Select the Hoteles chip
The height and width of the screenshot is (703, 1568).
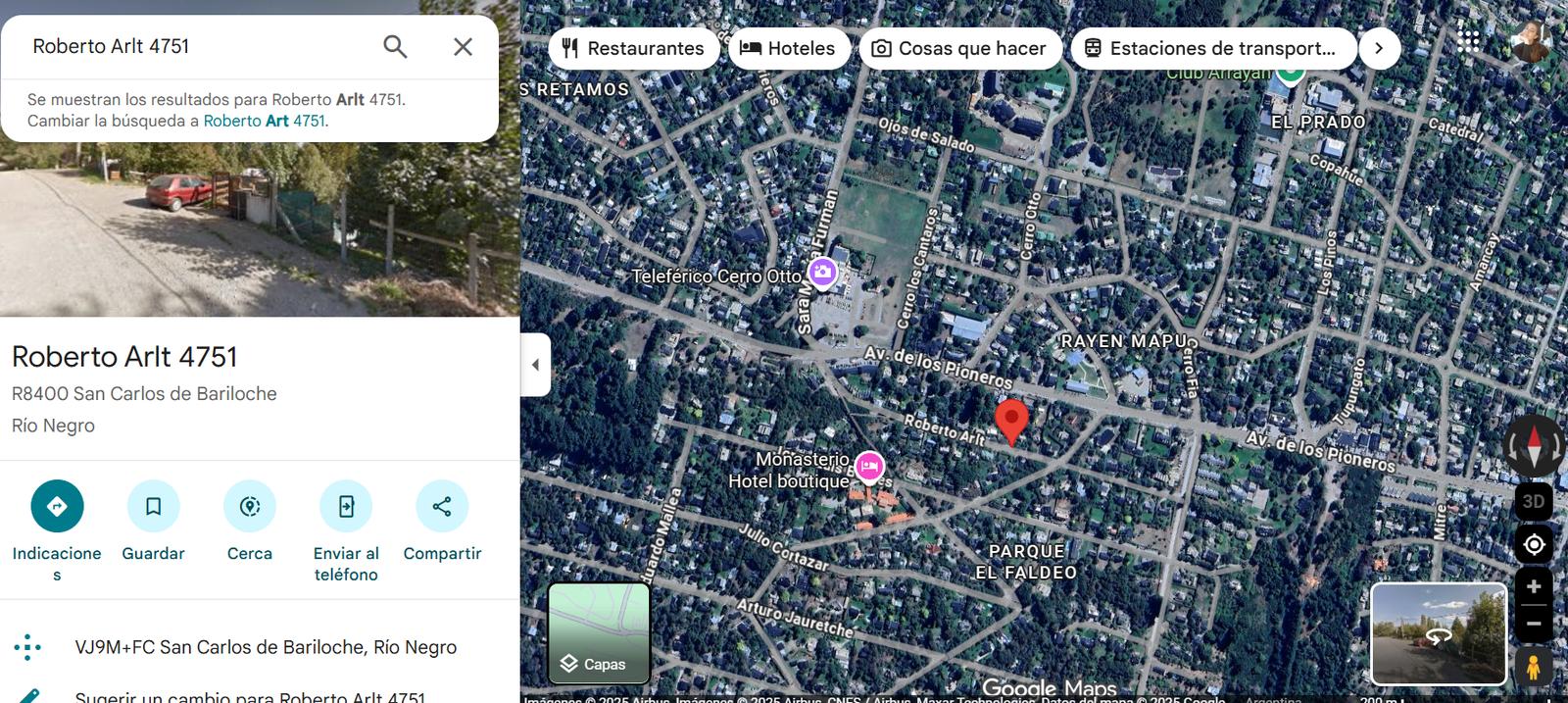point(788,48)
